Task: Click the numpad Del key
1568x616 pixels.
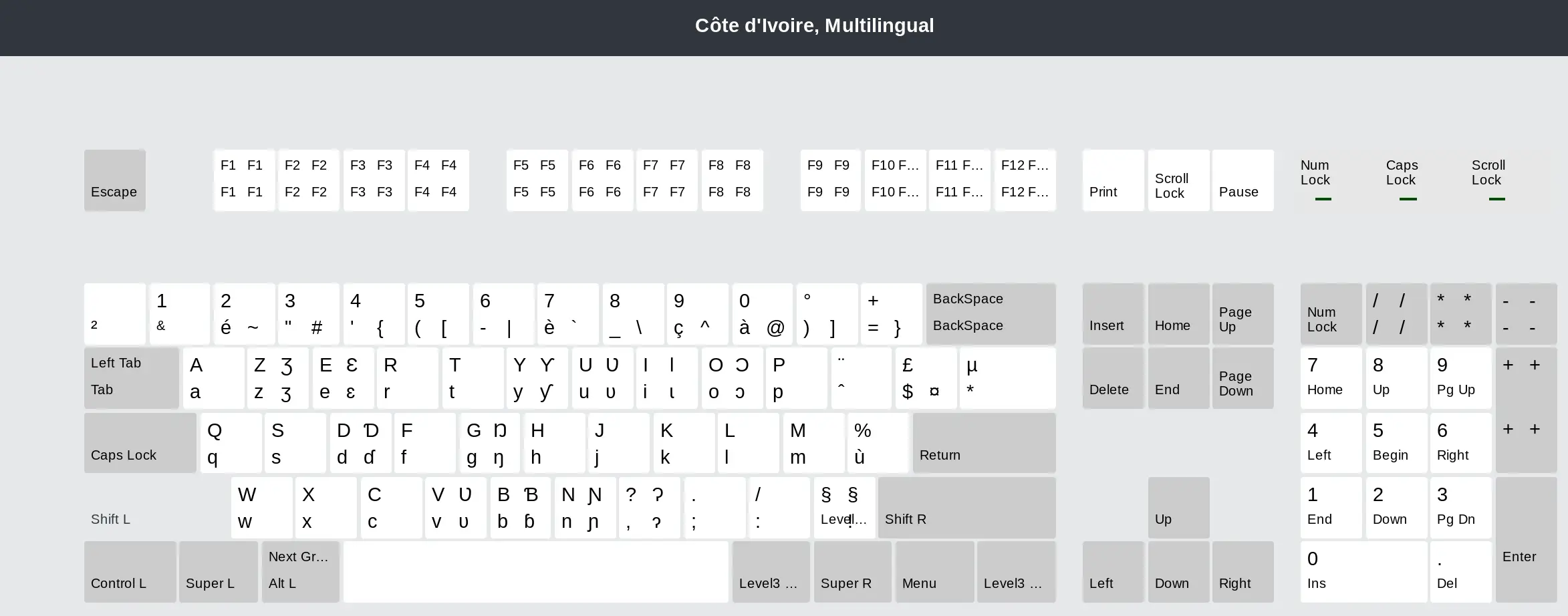Action: click(x=1461, y=572)
